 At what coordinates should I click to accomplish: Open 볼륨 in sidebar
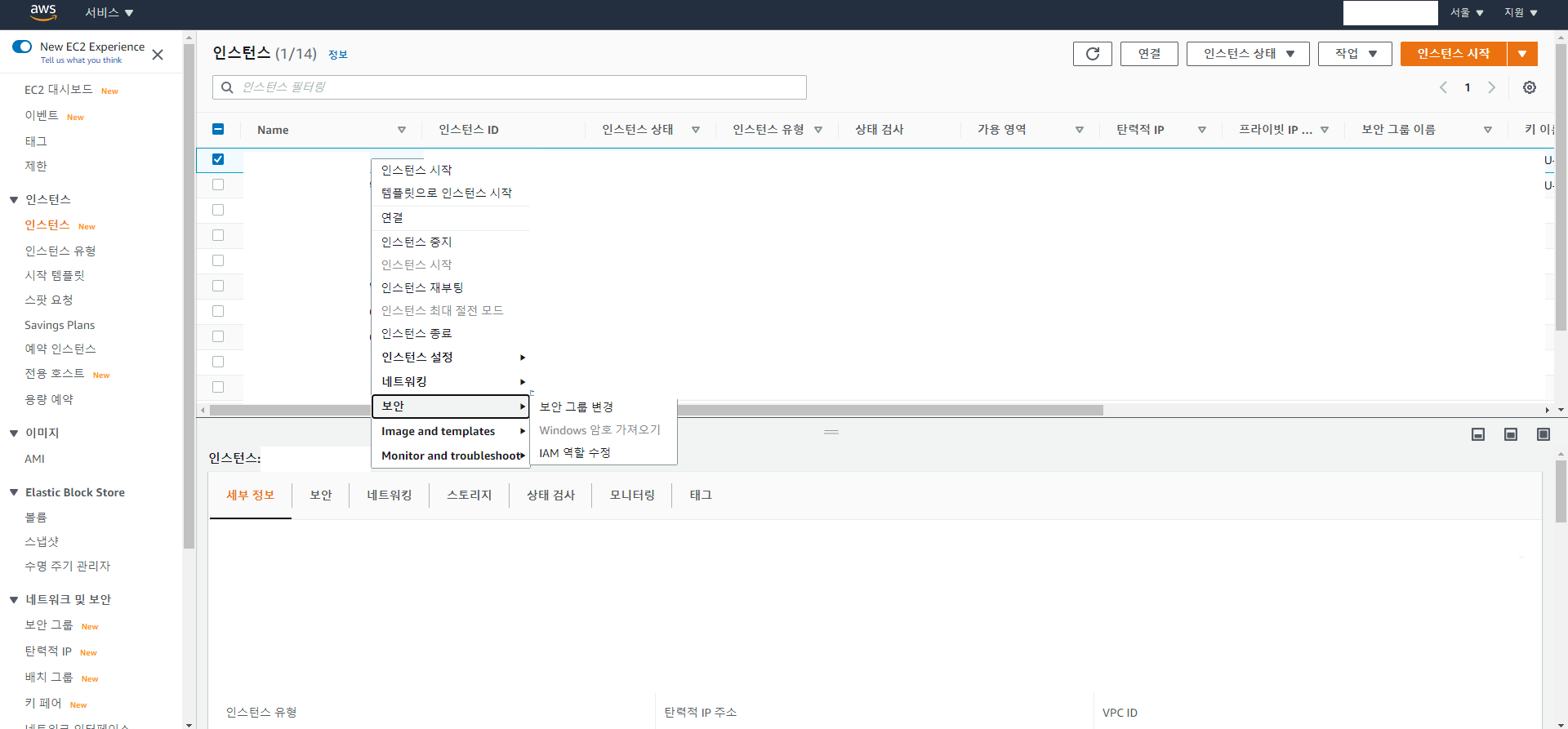tap(36, 518)
